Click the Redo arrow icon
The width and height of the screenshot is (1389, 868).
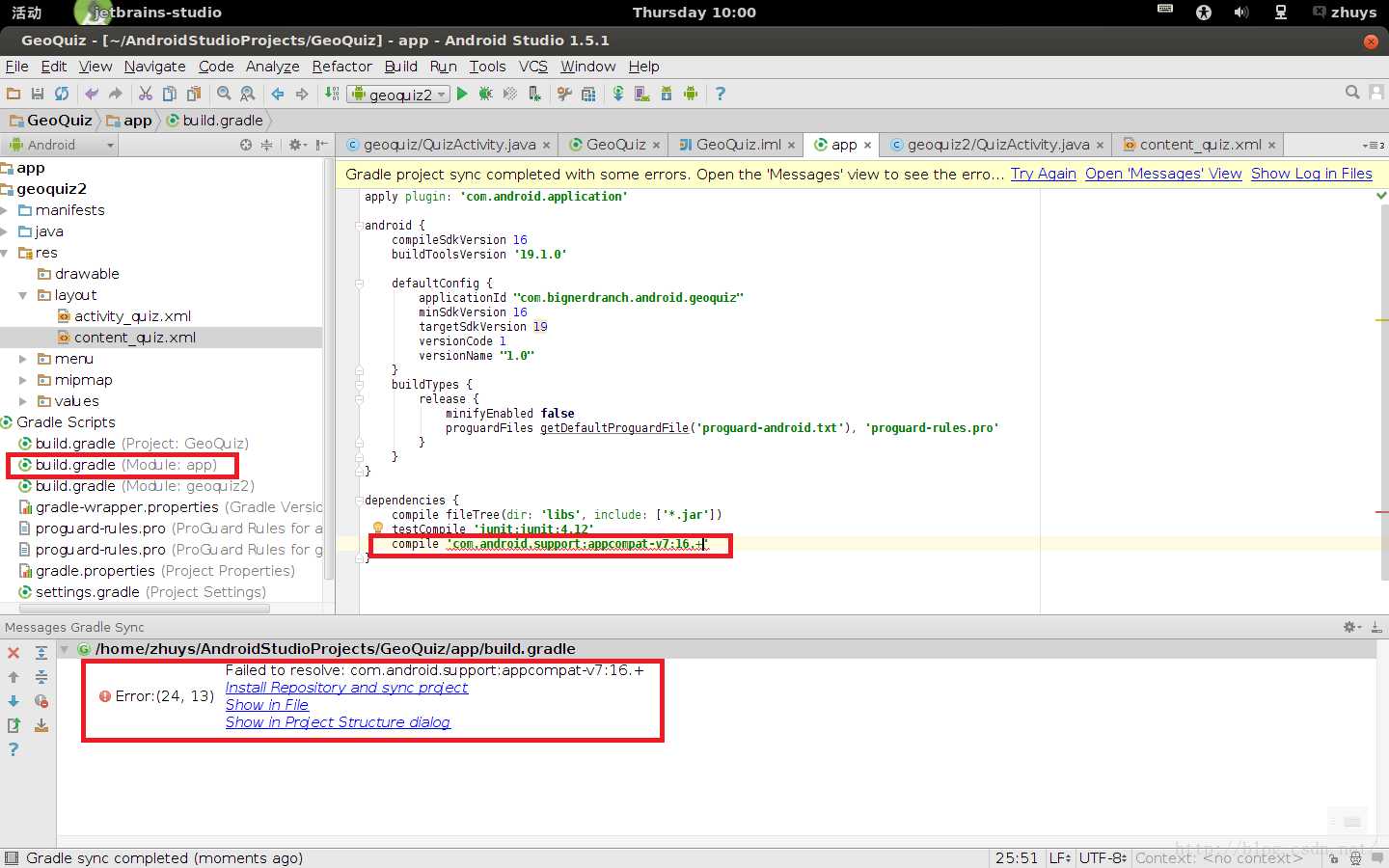pos(116,94)
